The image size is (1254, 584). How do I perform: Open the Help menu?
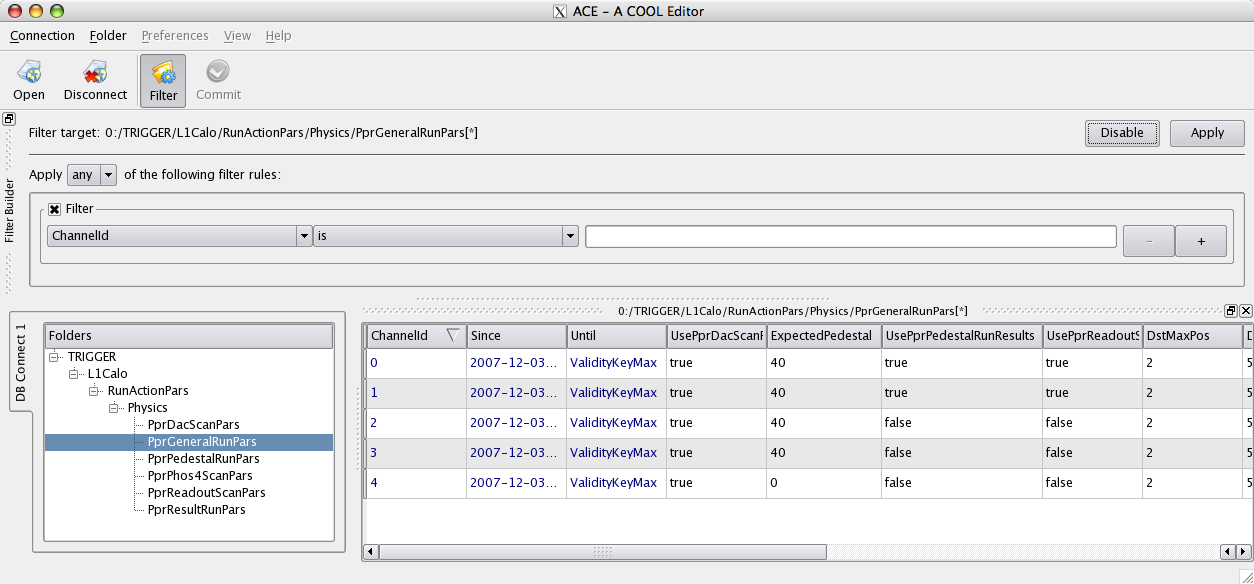click(x=278, y=36)
